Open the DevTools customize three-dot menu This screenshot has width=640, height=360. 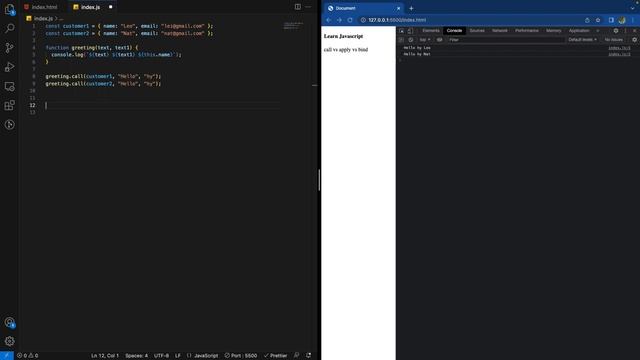[x=625, y=31]
